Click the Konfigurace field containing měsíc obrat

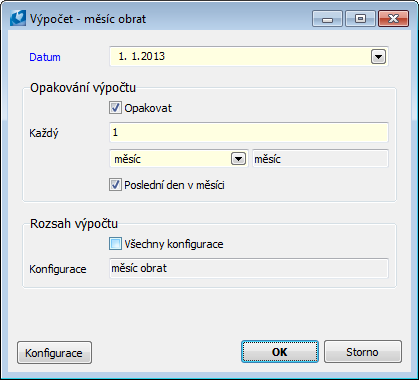(x=249, y=268)
